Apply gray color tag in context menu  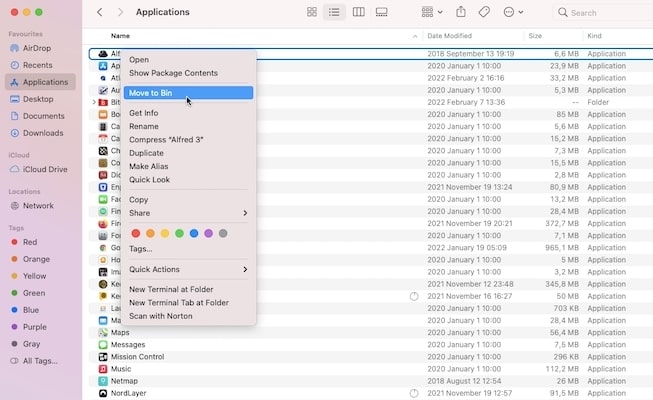[223, 233]
